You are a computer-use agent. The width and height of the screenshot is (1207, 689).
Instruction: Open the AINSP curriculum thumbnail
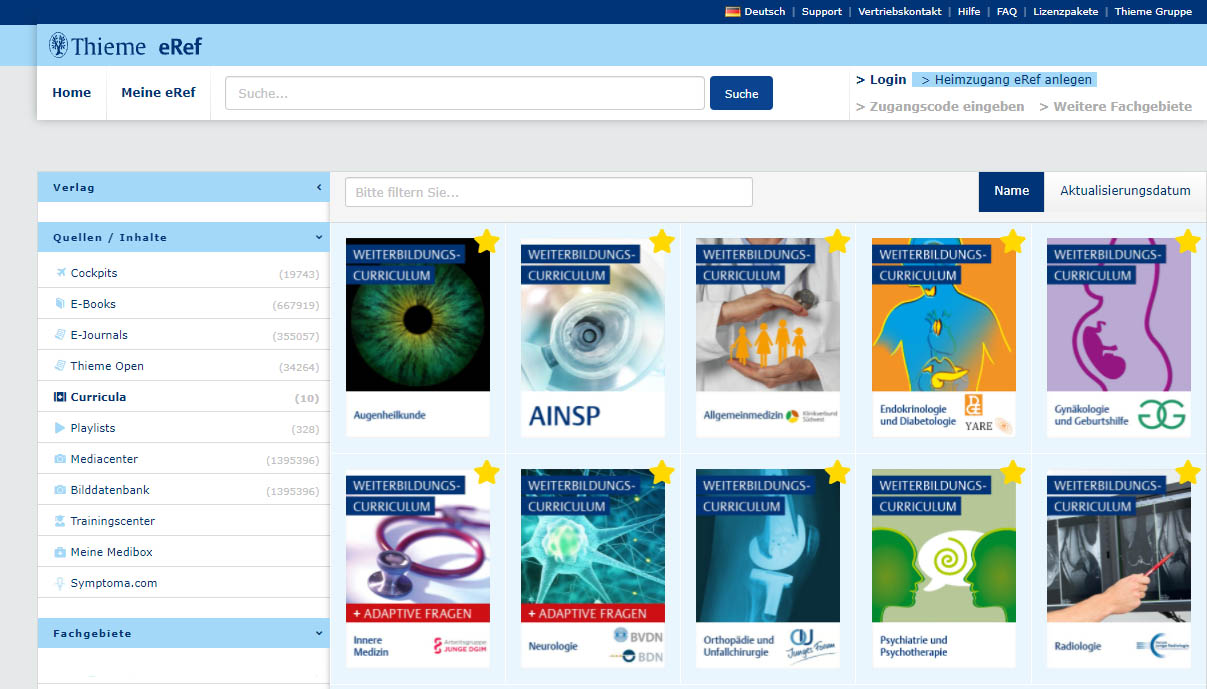click(x=593, y=337)
